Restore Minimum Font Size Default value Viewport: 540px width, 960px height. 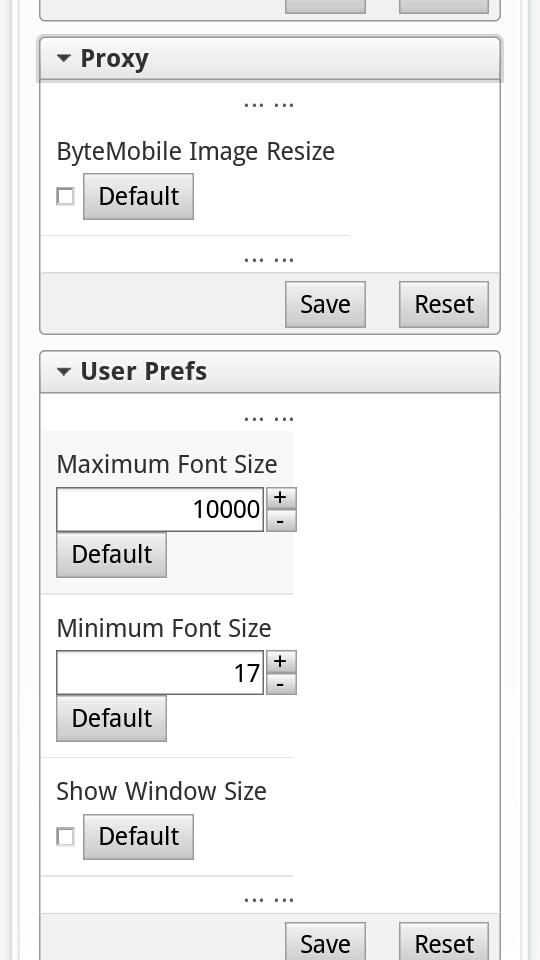(111, 718)
